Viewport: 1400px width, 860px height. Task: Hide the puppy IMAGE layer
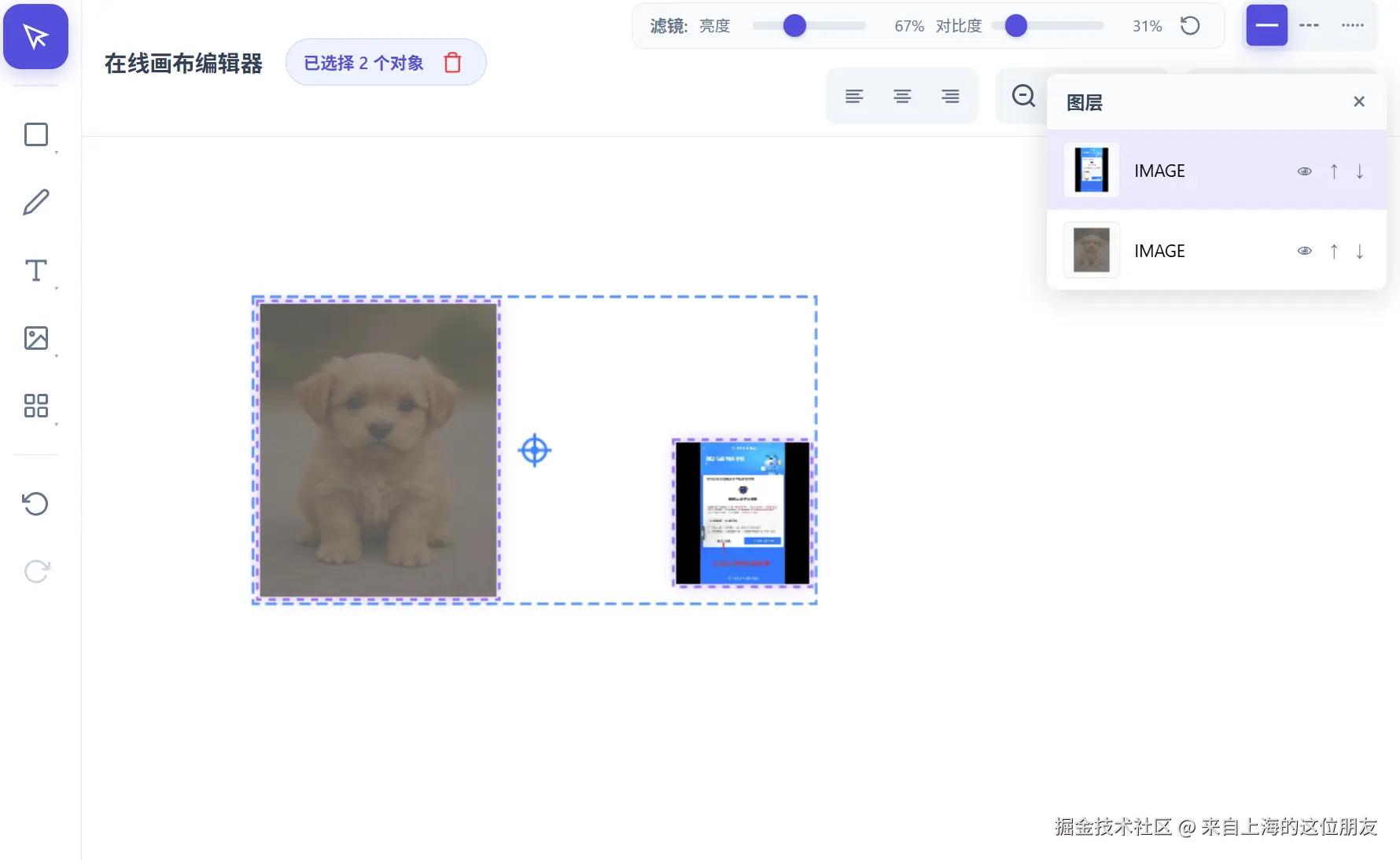(x=1305, y=252)
